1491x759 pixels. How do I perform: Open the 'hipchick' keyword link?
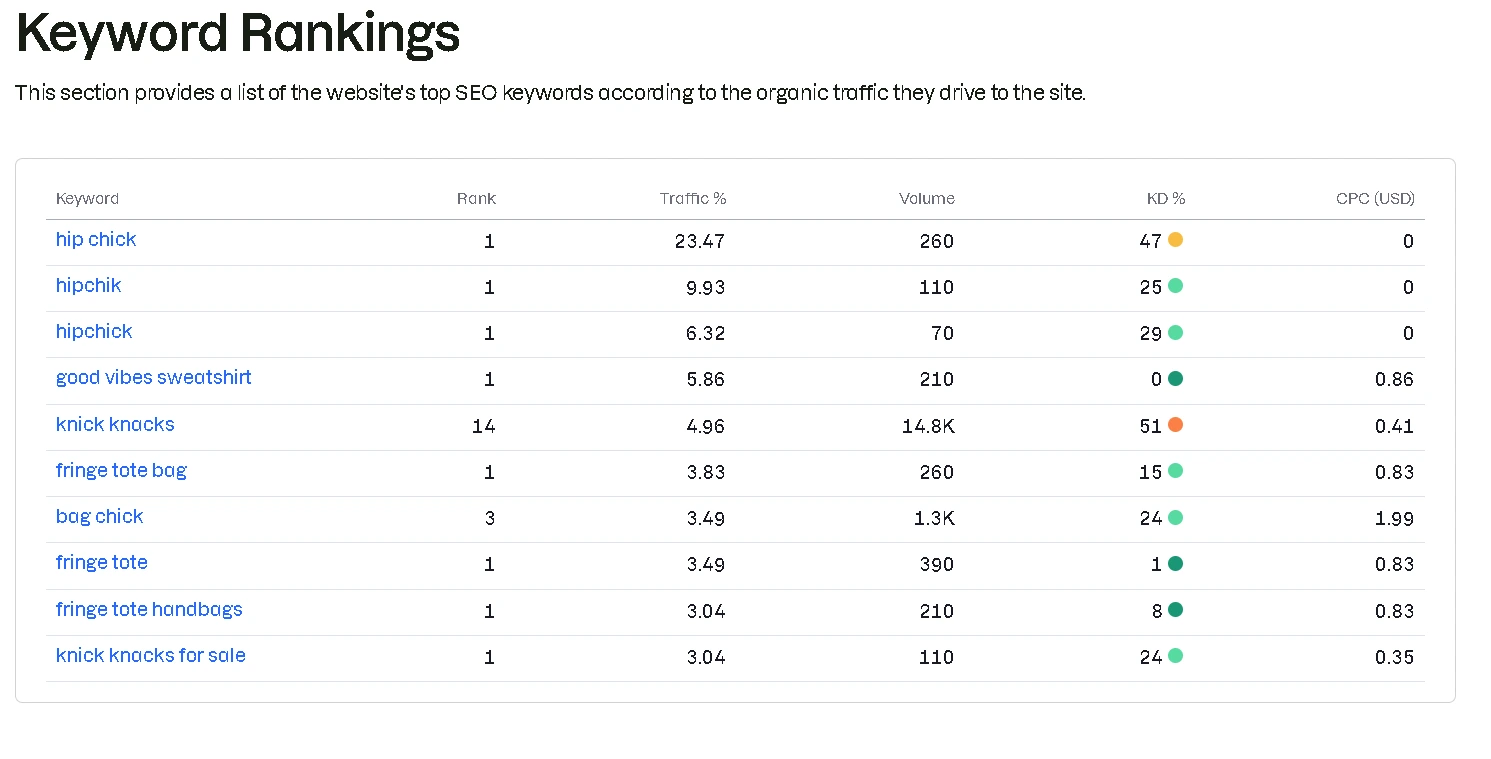94,332
